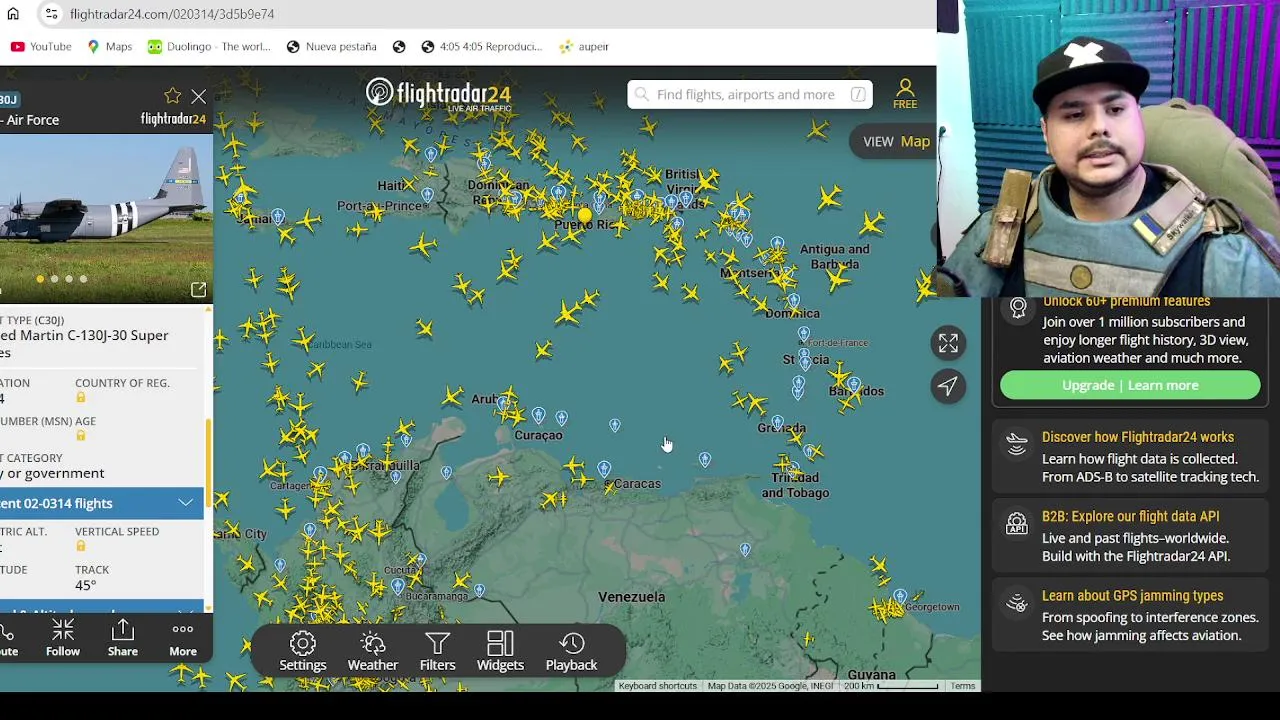Image resolution: width=1280 pixels, height=720 pixels.
Task: Open B2B: Explore our flight data API
Action: 1130,516
